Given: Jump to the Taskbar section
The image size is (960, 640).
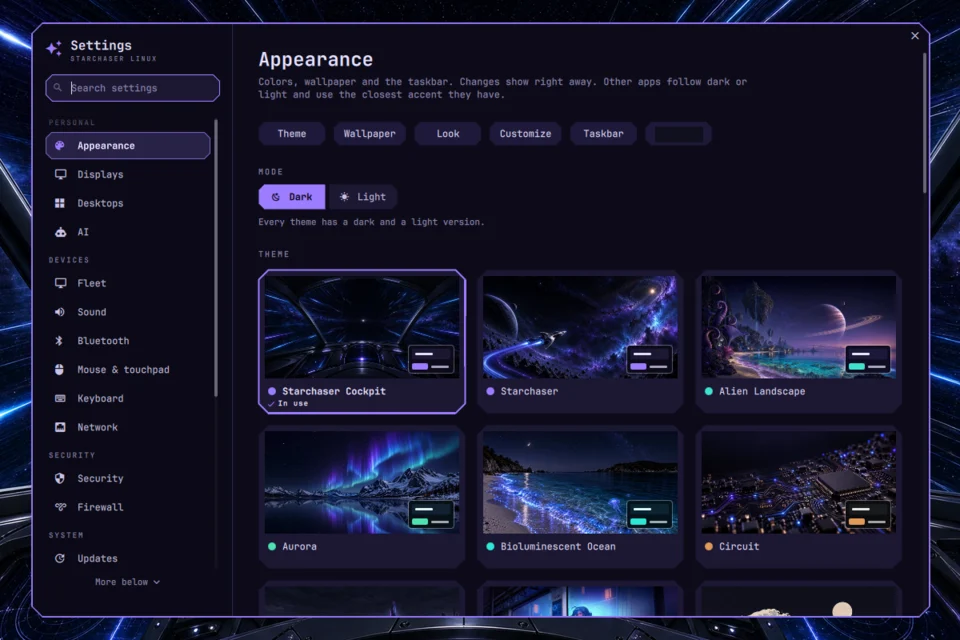Looking at the screenshot, I should pos(603,134).
